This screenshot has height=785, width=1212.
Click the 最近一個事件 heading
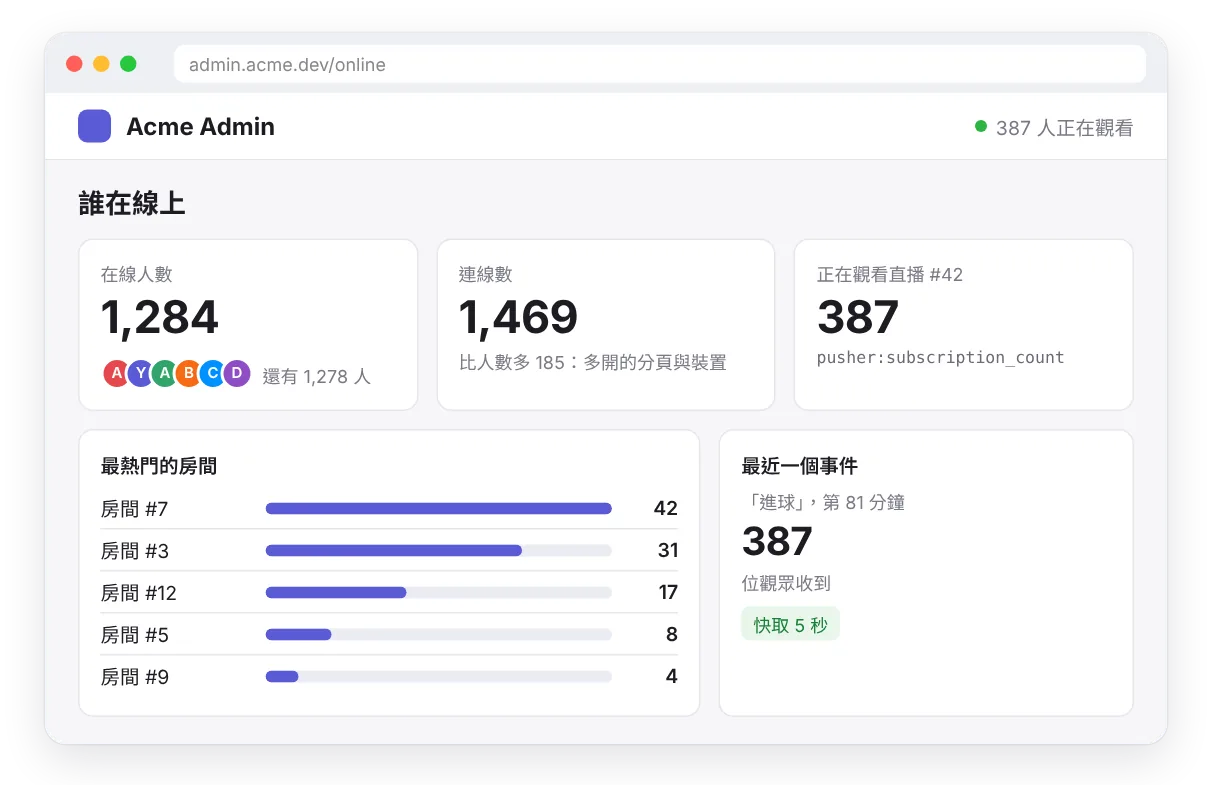click(x=799, y=466)
